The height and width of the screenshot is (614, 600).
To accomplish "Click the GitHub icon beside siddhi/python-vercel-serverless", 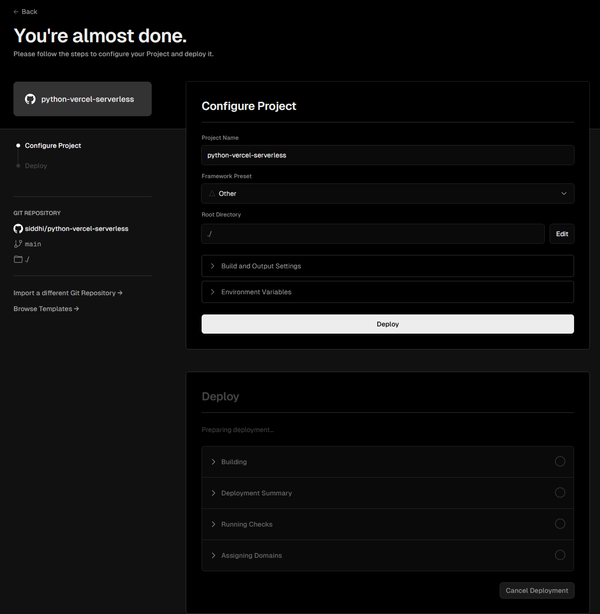I will pyautogui.click(x=18, y=229).
